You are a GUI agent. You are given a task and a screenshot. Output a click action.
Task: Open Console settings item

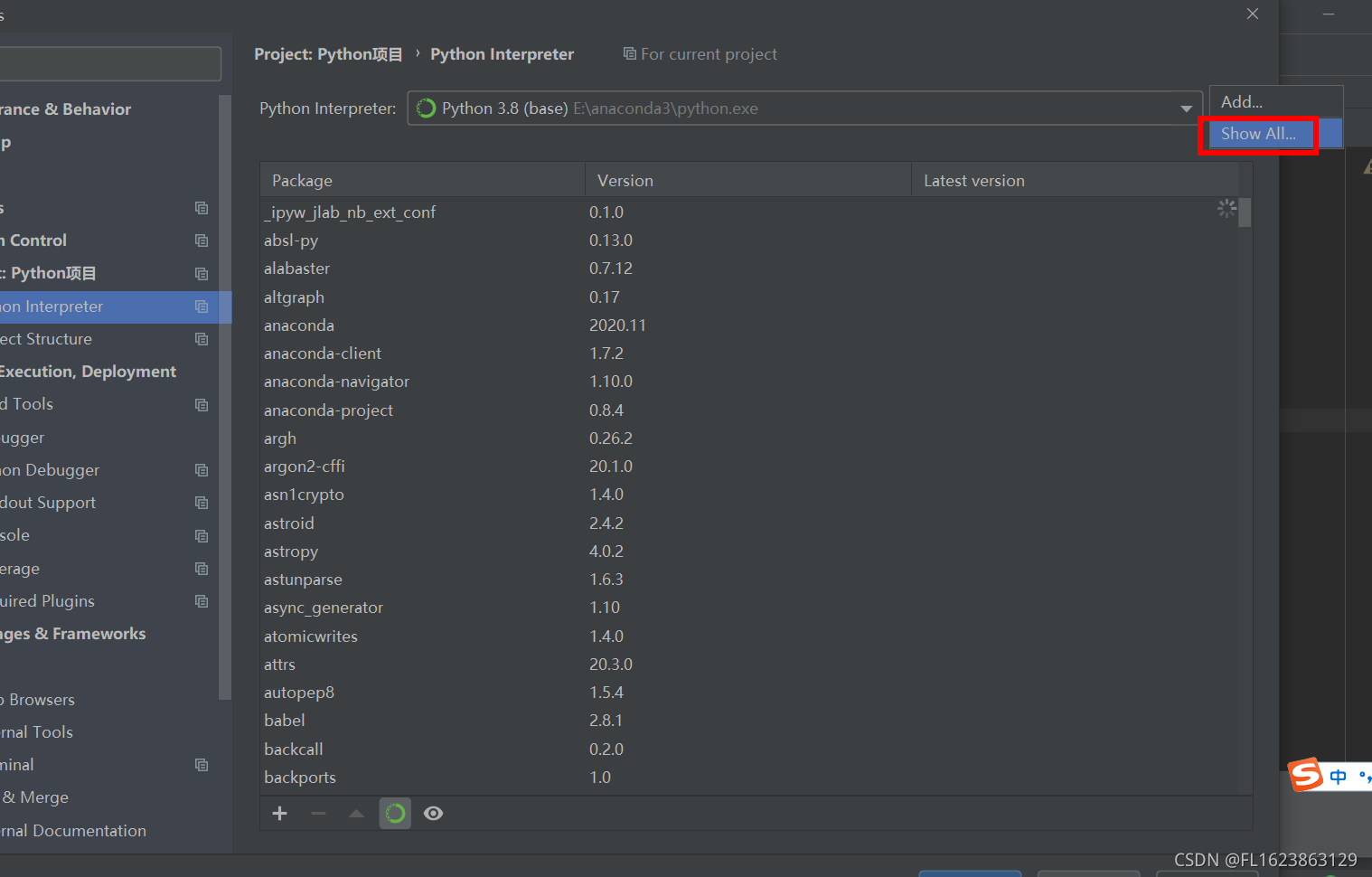[108, 535]
